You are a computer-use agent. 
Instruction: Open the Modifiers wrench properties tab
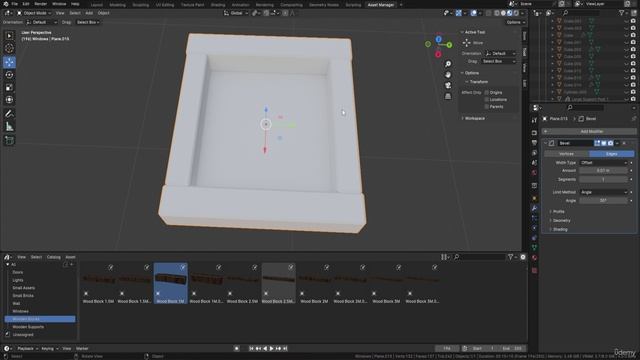click(x=534, y=208)
